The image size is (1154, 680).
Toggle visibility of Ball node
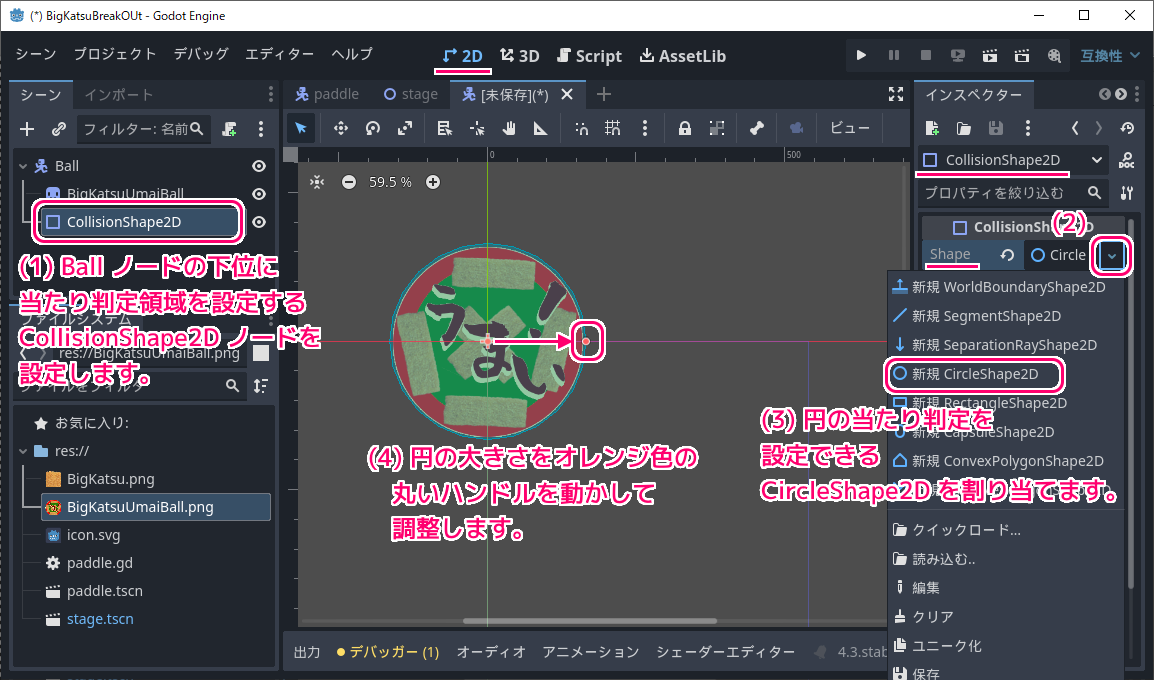259,166
